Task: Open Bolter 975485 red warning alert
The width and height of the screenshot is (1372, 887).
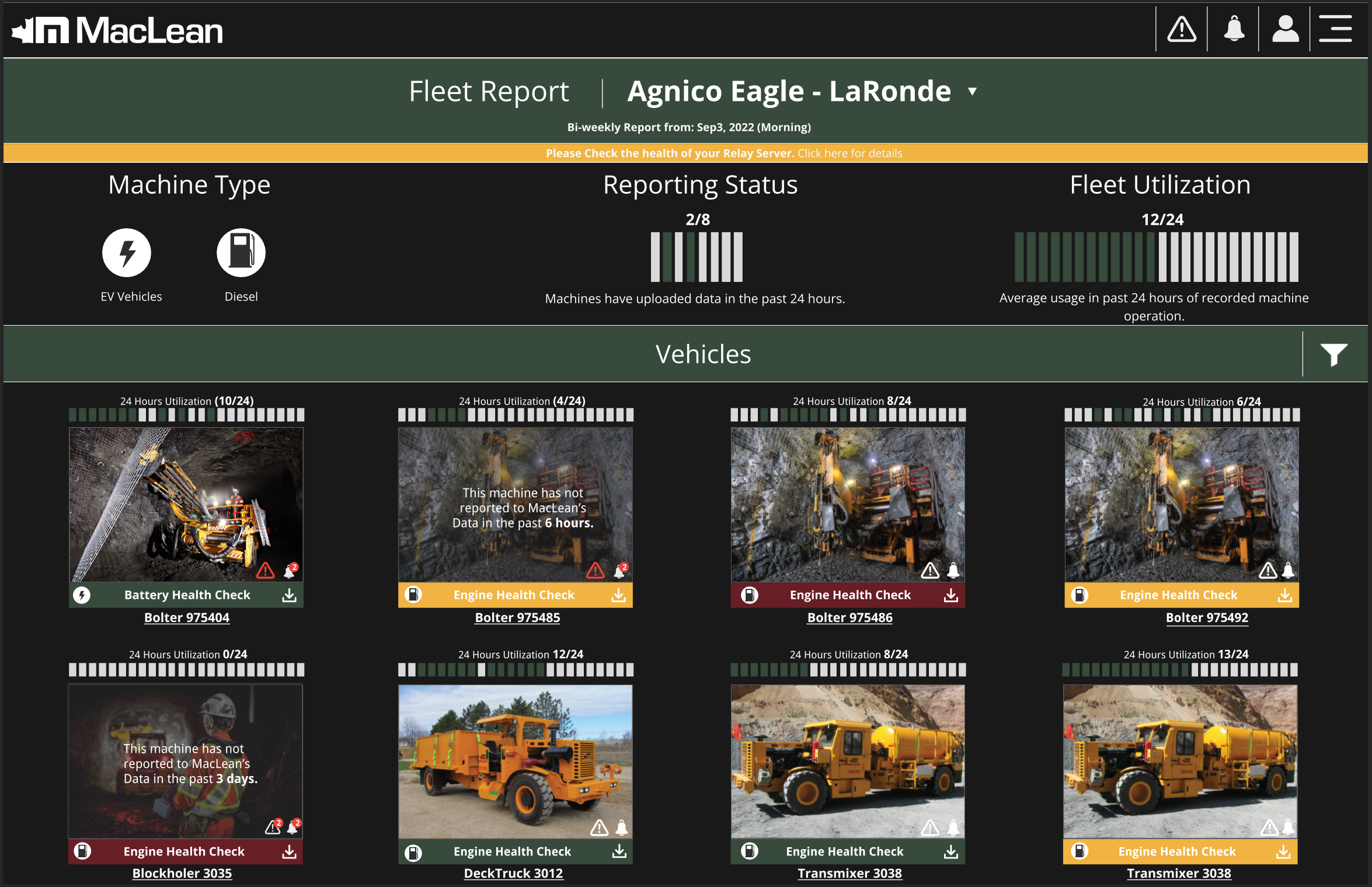Action: (596, 570)
